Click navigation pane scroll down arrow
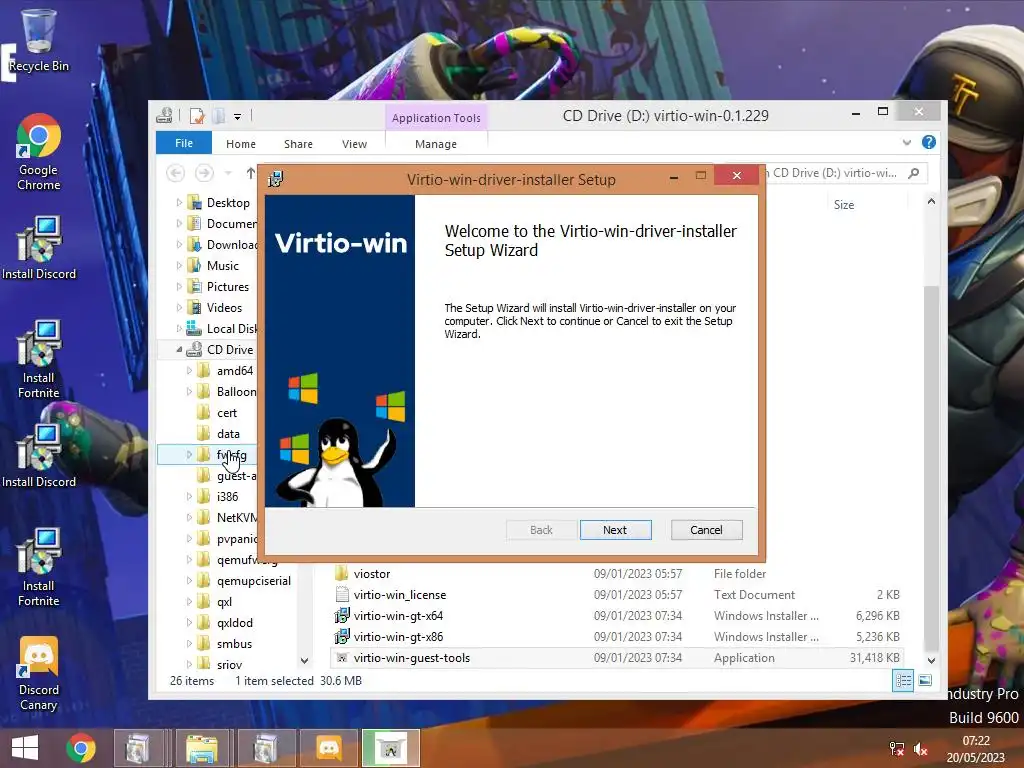 coord(304,661)
